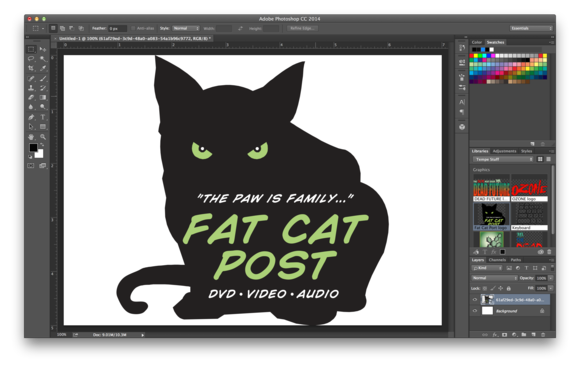Switch to the Swatches tab
Viewport: 580px width, 370px height.
495,42
